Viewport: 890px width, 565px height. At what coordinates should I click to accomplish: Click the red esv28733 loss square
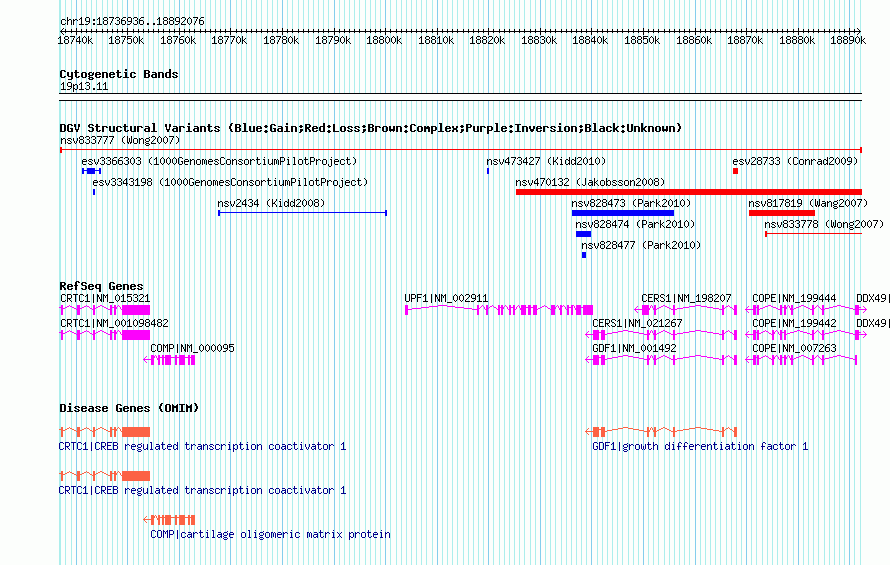pos(736,171)
